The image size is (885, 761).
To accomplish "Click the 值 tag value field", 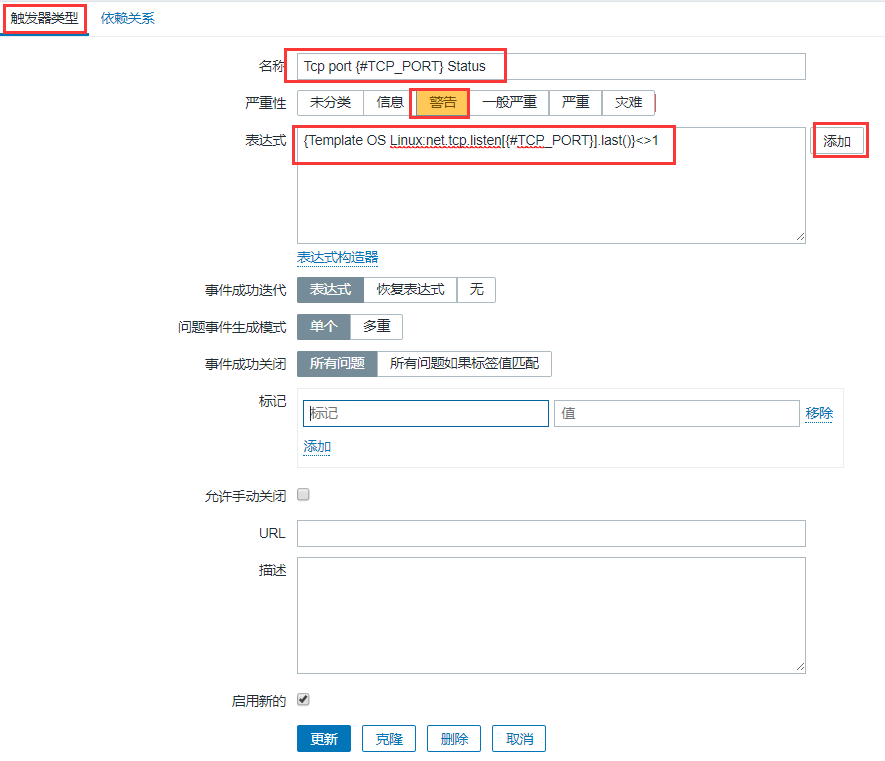I will 677,413.
